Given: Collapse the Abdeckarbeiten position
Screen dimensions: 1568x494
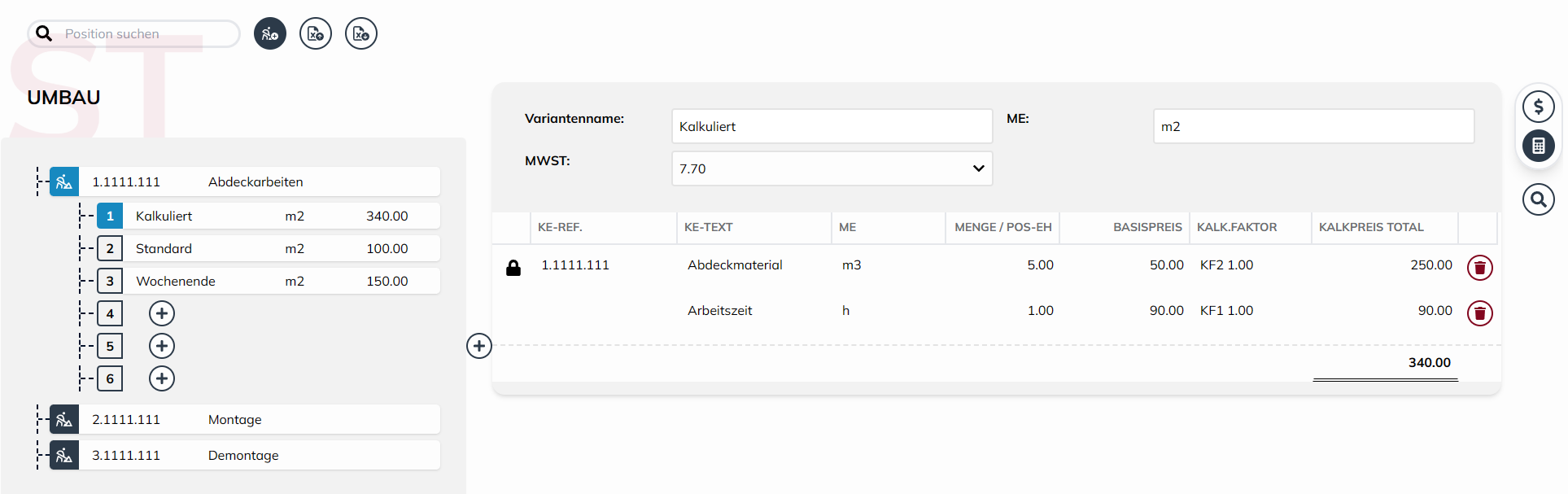Looking at the screenshot, I should [64, 182].
